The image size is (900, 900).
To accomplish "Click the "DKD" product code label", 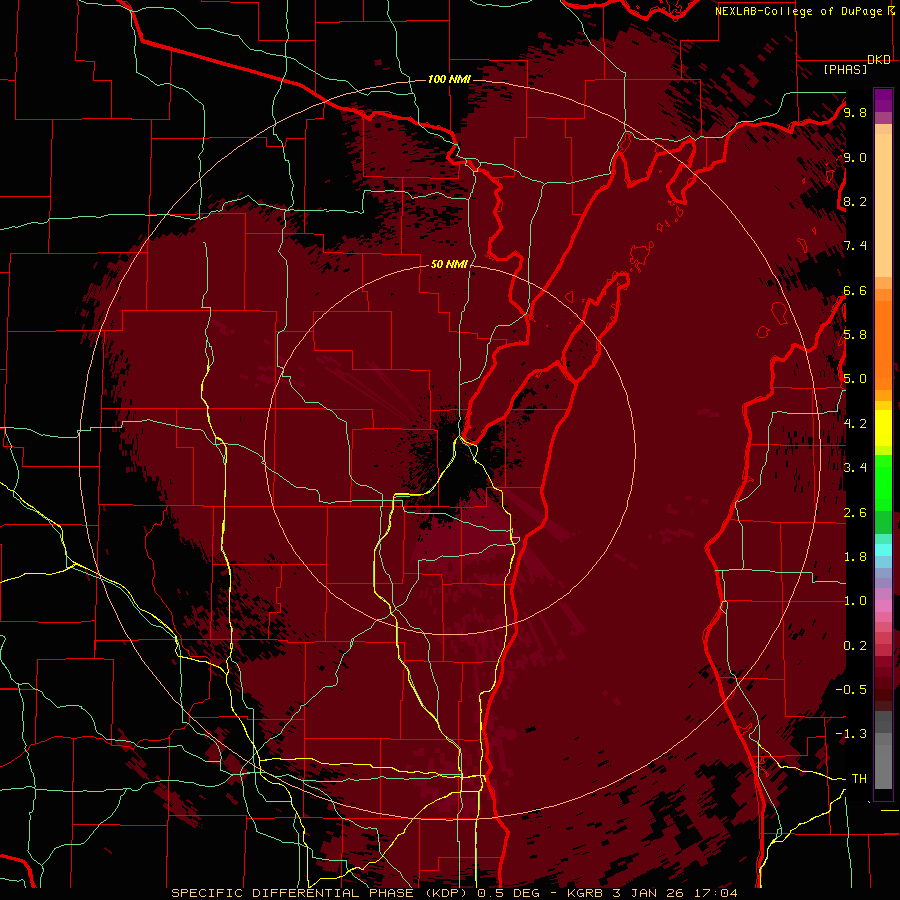I will (x=879, y=60).
